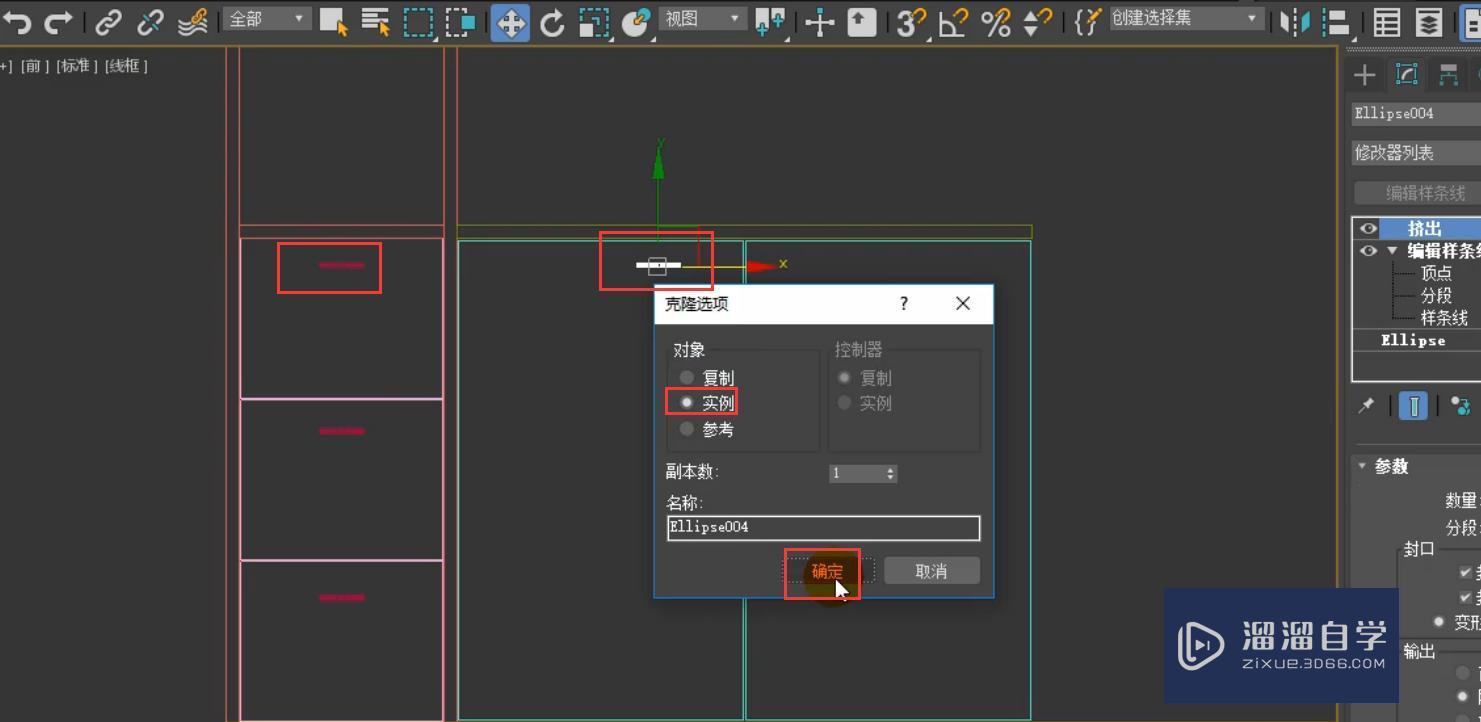This screenshot has height=722, width=1481.
Task: Select the 样条线 sub-object level
Action: 1444,318
